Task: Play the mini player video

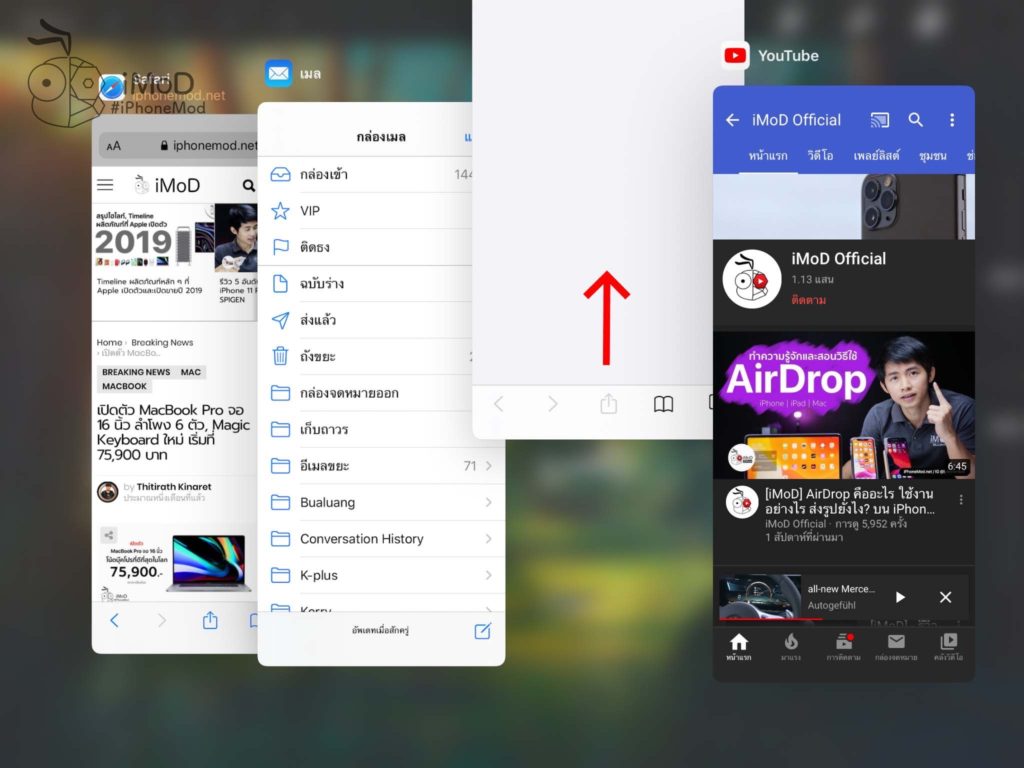Action: 900,597
